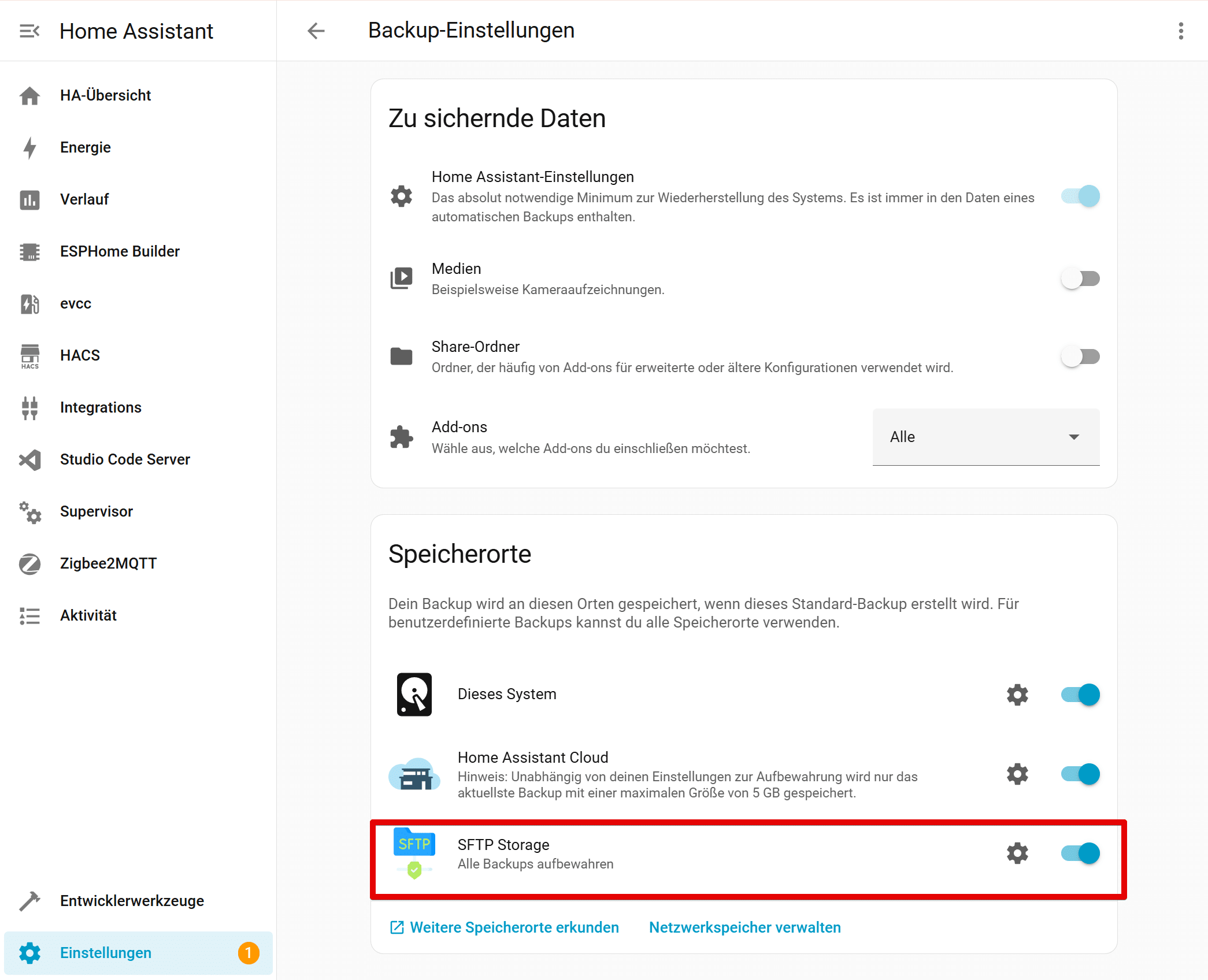Click the Integrations plug icon
Image resolution: width=1208 pixels, height=980 pixels.
[29, 407]
